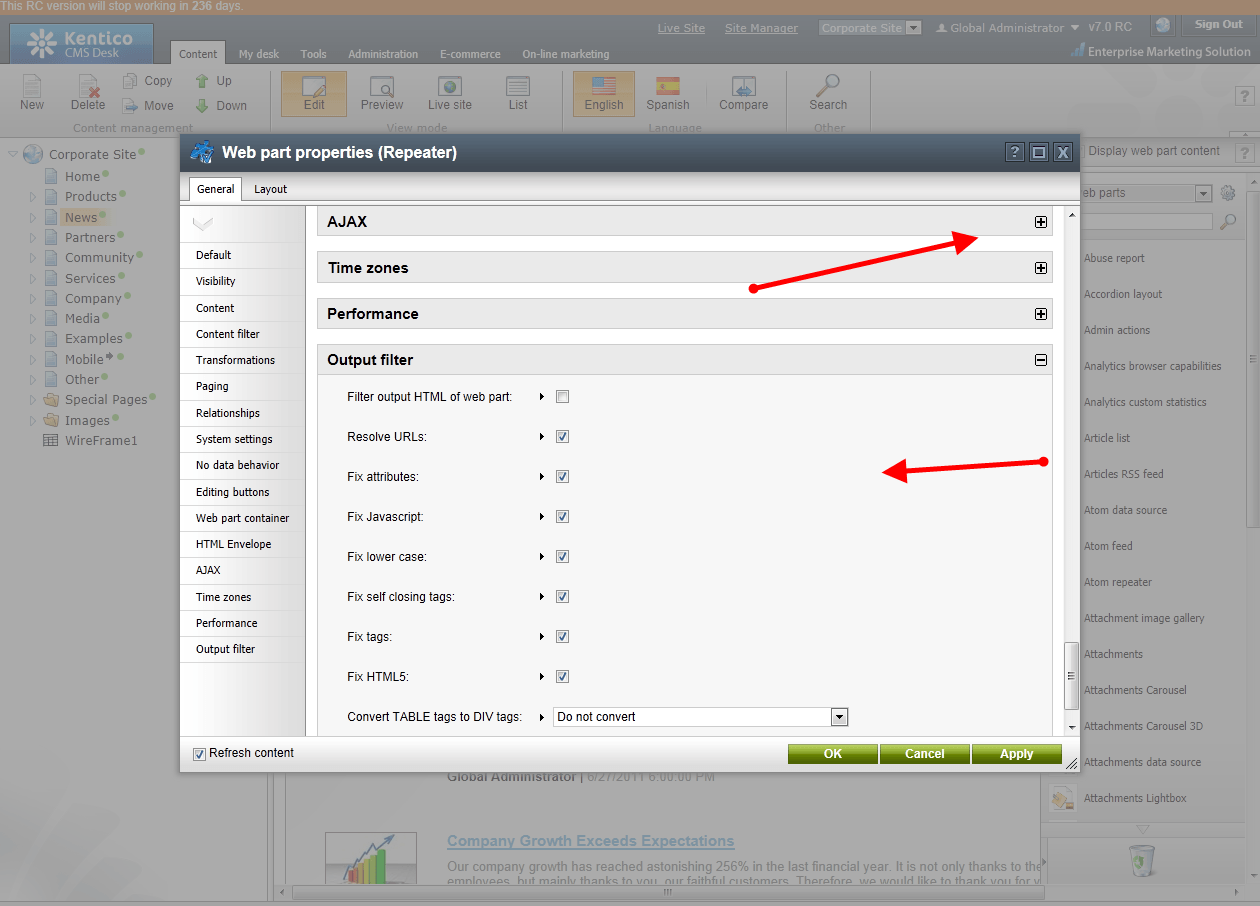This screenshot has width=1260, height=906.
Task: Open the Live Site link
Action: coord(682,28)
